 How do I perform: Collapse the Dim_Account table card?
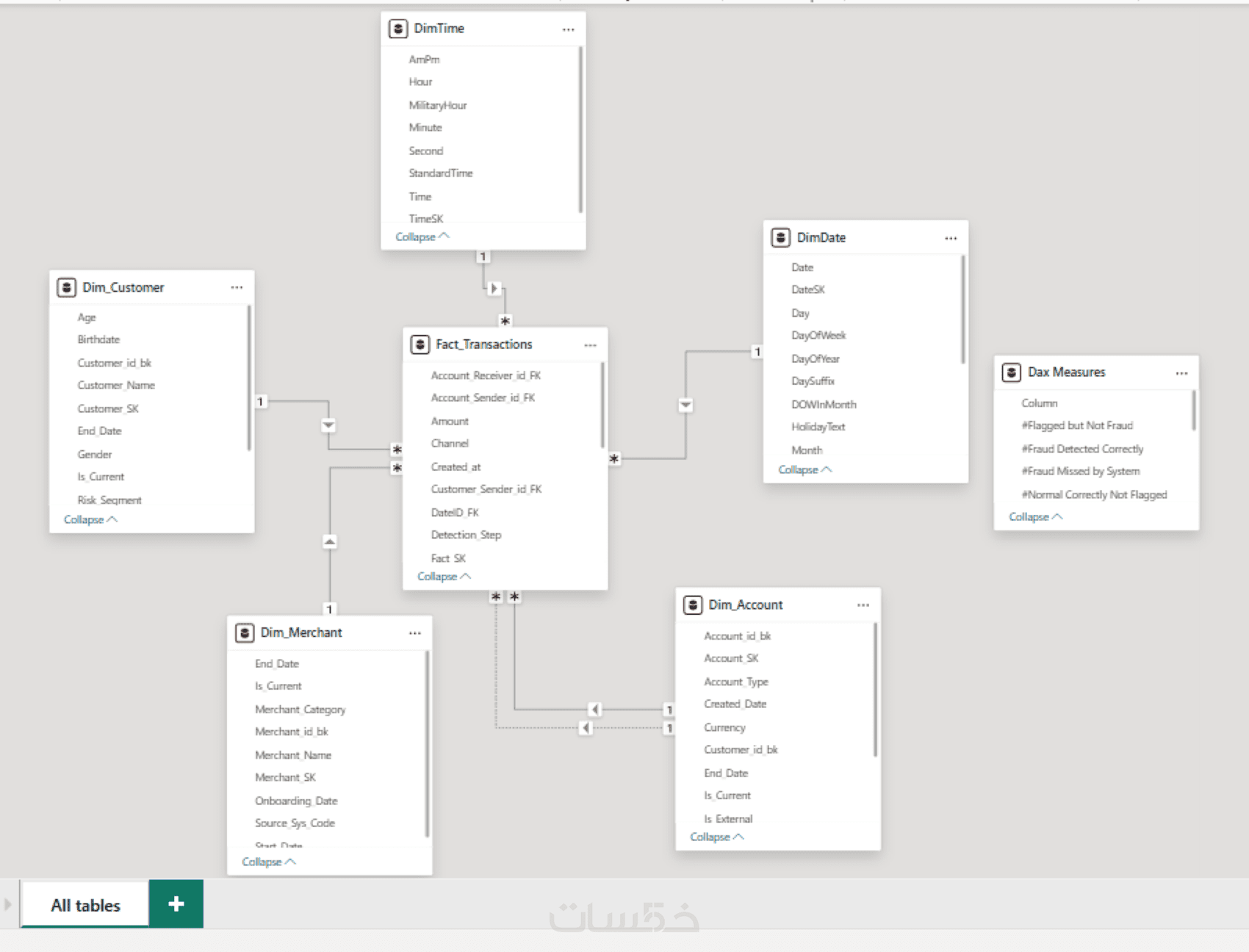click(x=716, y=837)
